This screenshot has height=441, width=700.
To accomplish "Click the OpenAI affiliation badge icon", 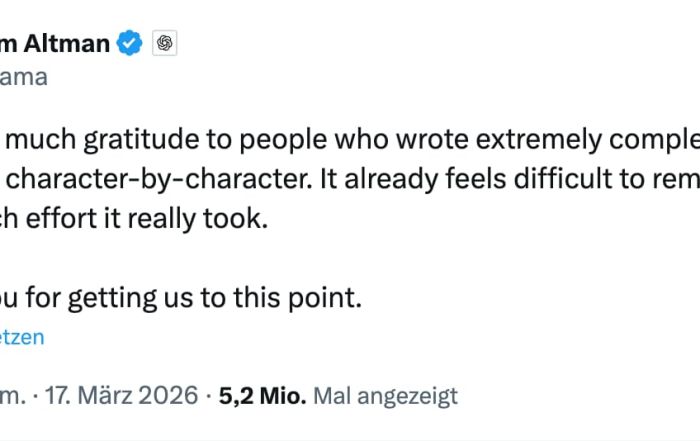I will tap(164, 43).
